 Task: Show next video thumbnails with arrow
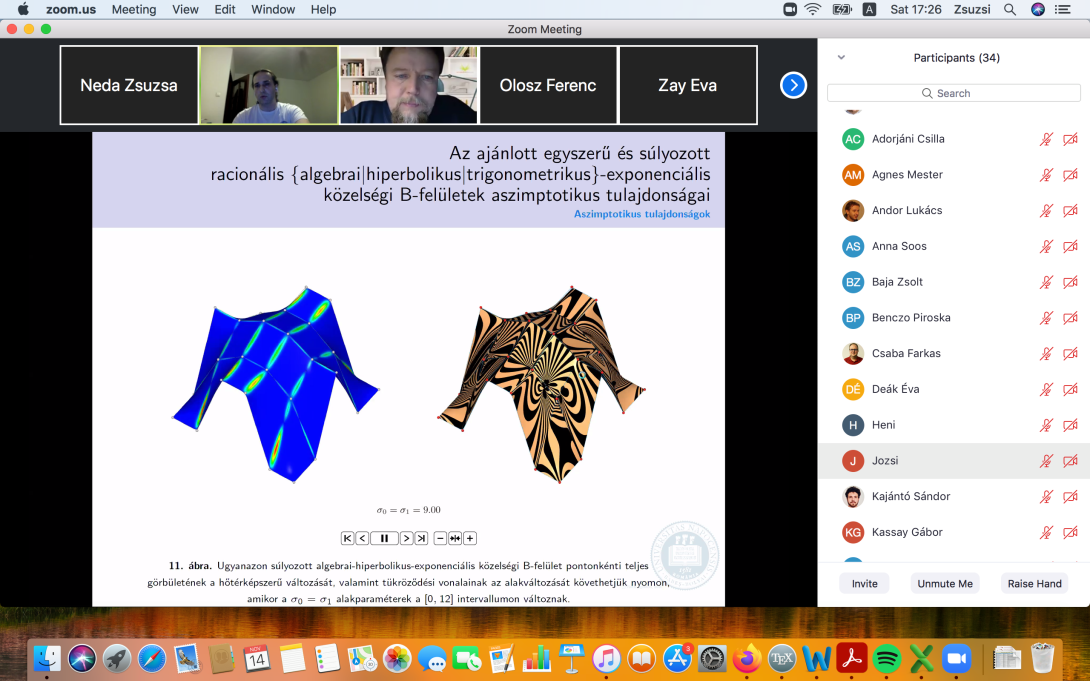click(x=793, y=85)
